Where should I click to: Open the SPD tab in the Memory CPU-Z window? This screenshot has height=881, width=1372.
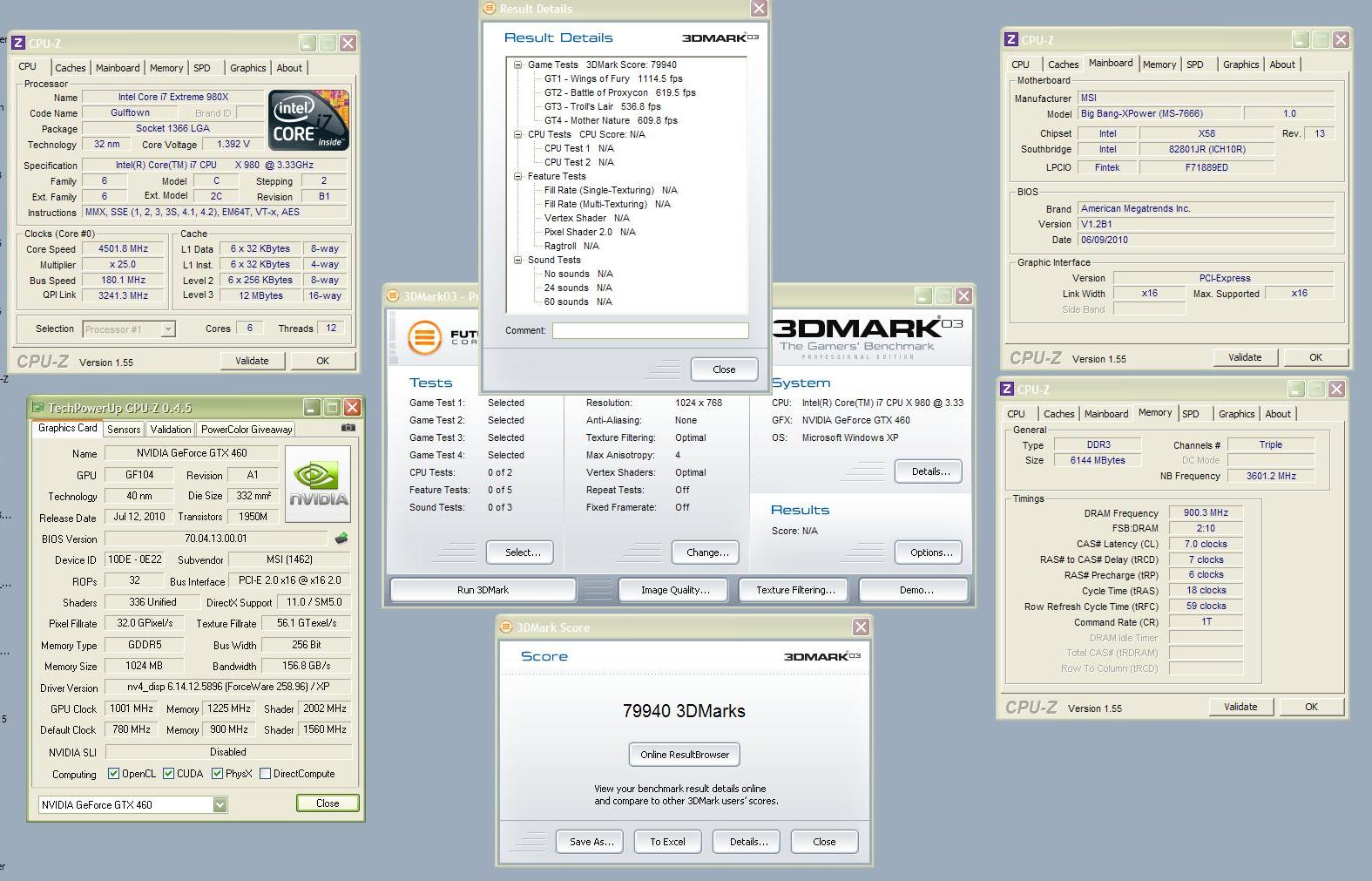(1190, 414)
